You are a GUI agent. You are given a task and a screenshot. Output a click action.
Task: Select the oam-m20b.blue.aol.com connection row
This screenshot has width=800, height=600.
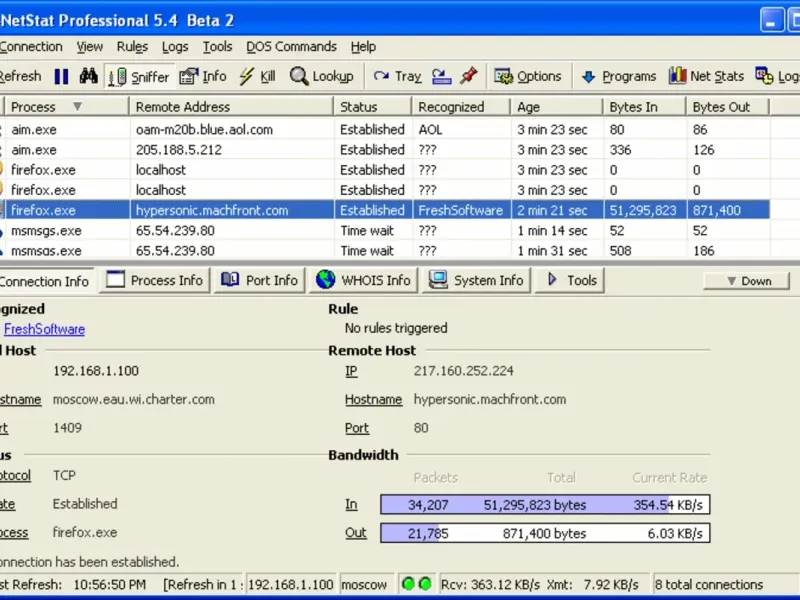(x=385, y=130)
